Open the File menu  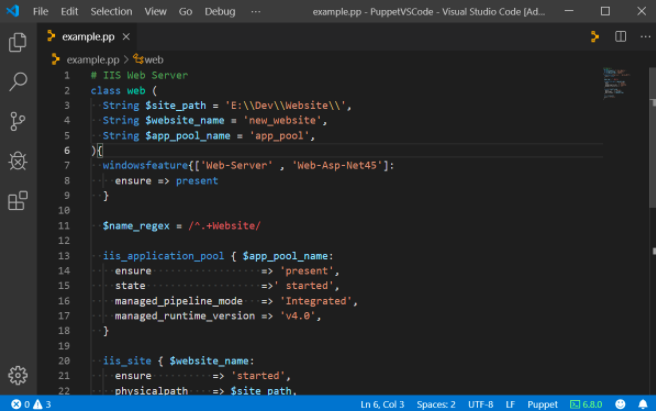click(x=41, y=11)
